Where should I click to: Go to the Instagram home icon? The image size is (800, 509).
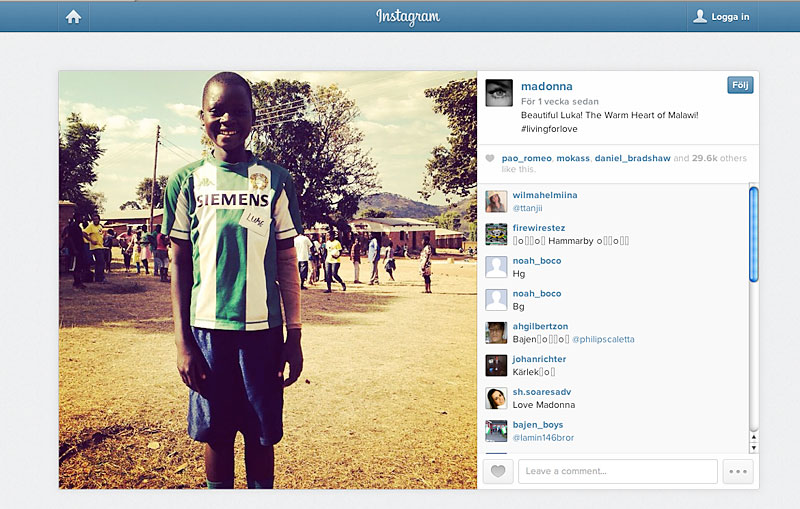(73, 17)
